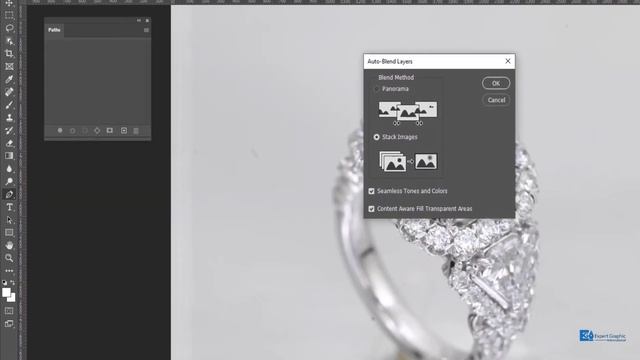The height and width of the screenshot is (360, 640).
Task: Select the Eraser tool
Action: 9,143
